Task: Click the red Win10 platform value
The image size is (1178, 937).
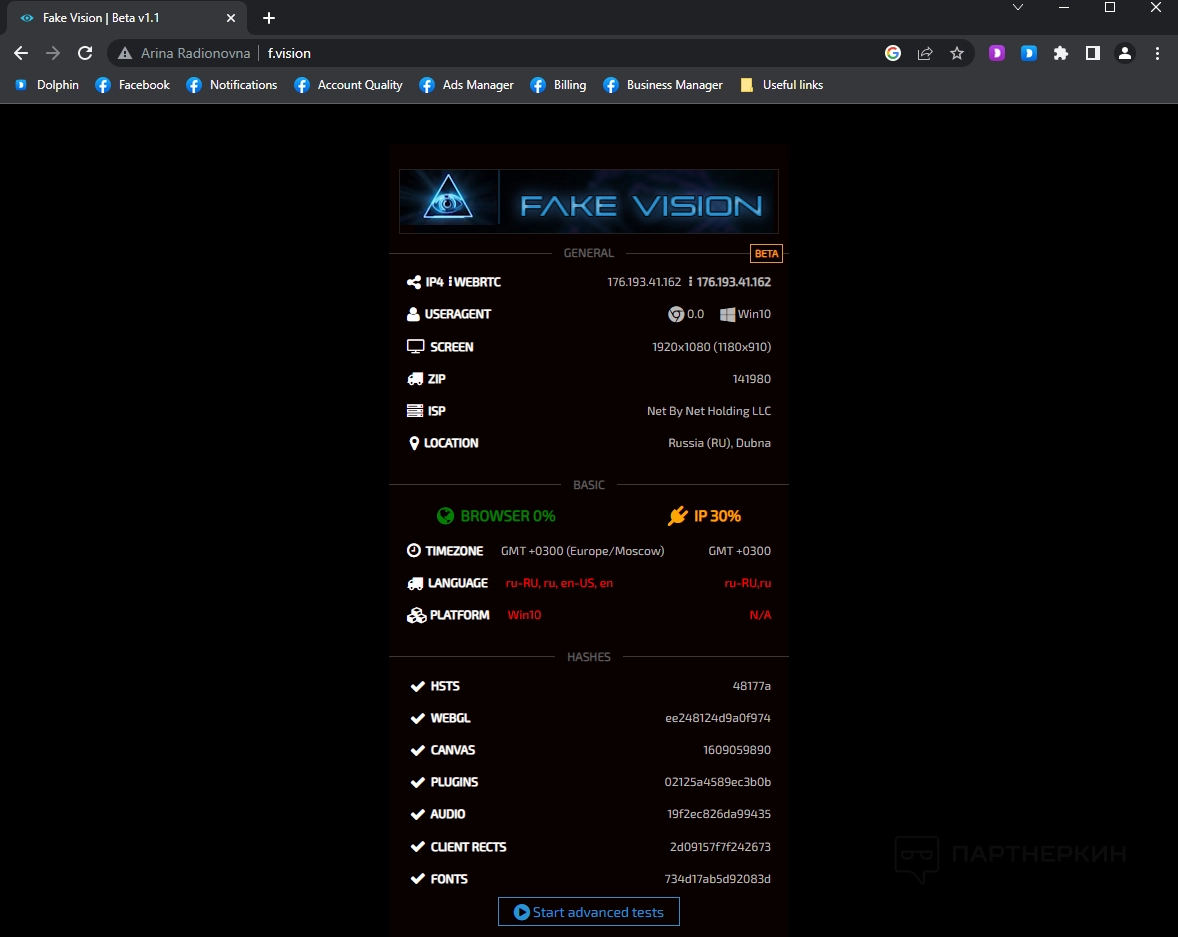Action: point(524,615)
